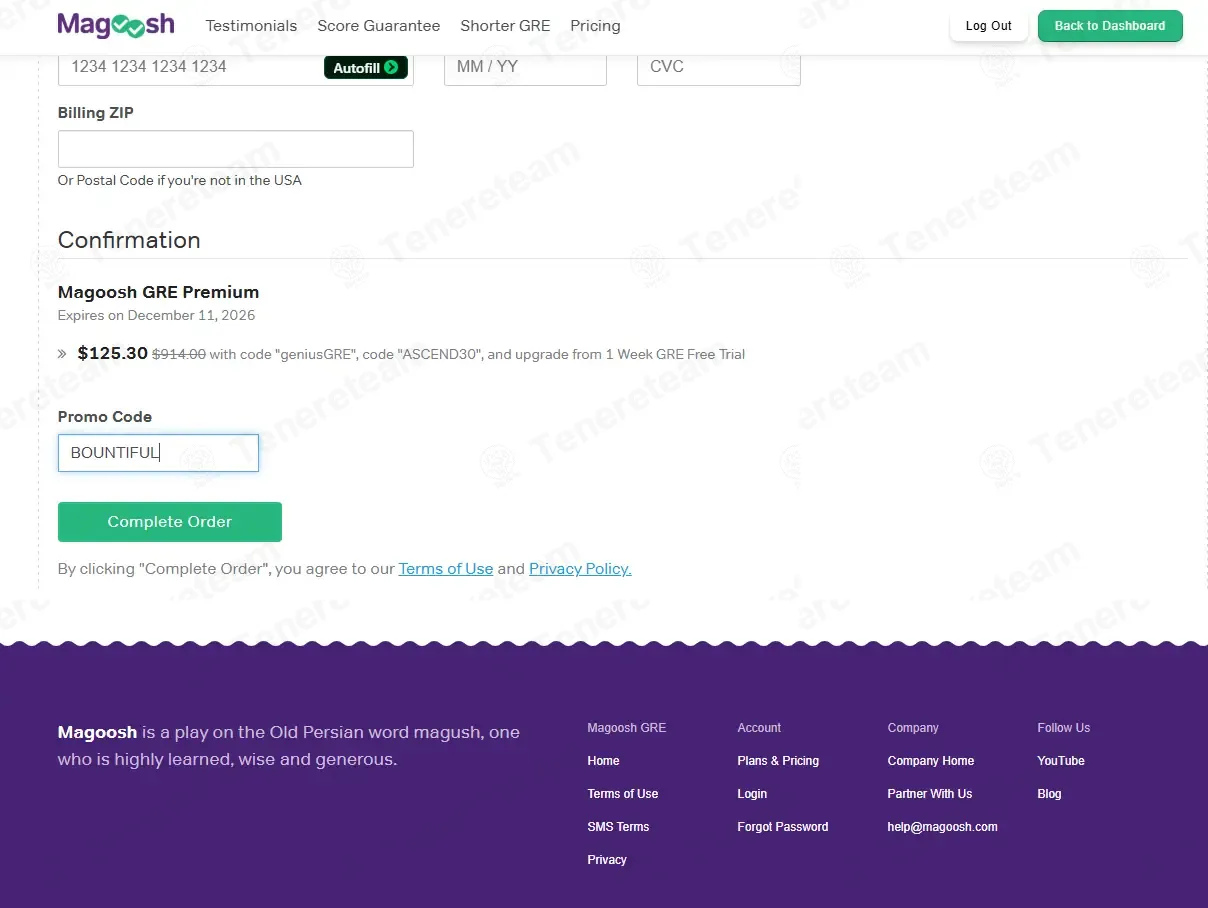
Task: Click the Magoosh GRE Premium heading
Action: 158,292
